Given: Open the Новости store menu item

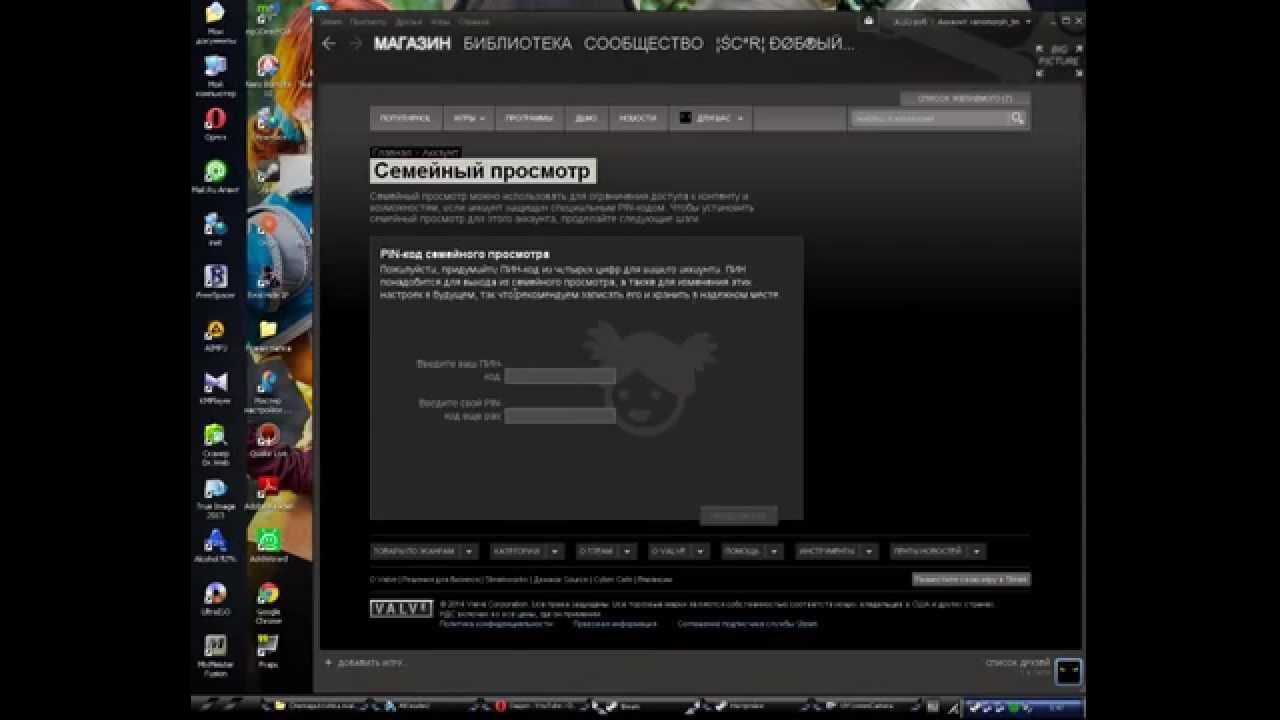Looking at the screenshot, I should click(x=638, y=118).
